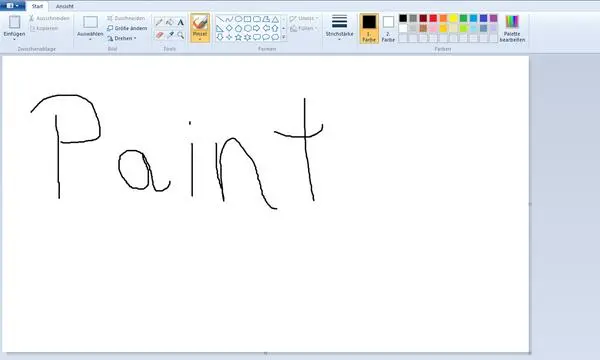Open the Füllen fill dropdown

pos(304,28)
